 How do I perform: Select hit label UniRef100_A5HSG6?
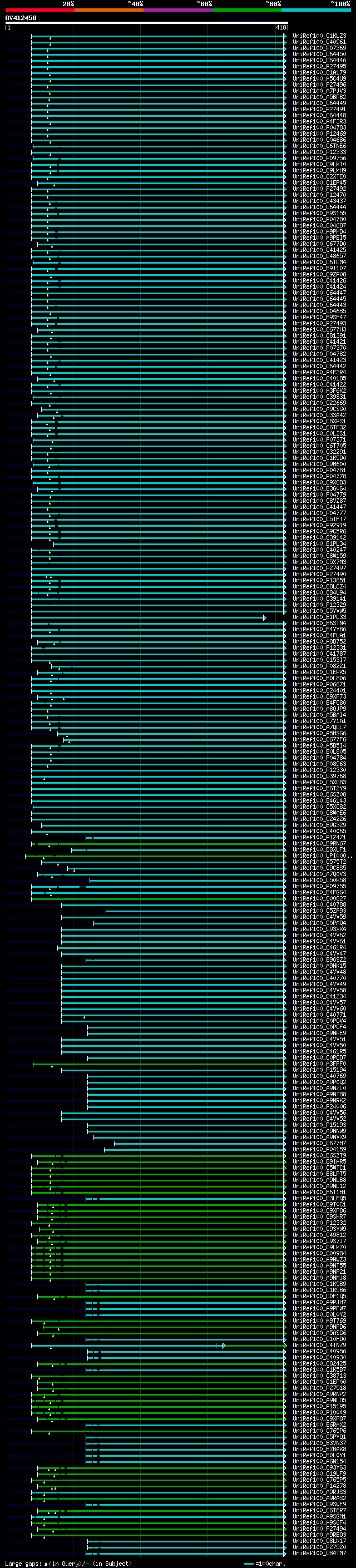pyautogui.click(x=319, y=734)
